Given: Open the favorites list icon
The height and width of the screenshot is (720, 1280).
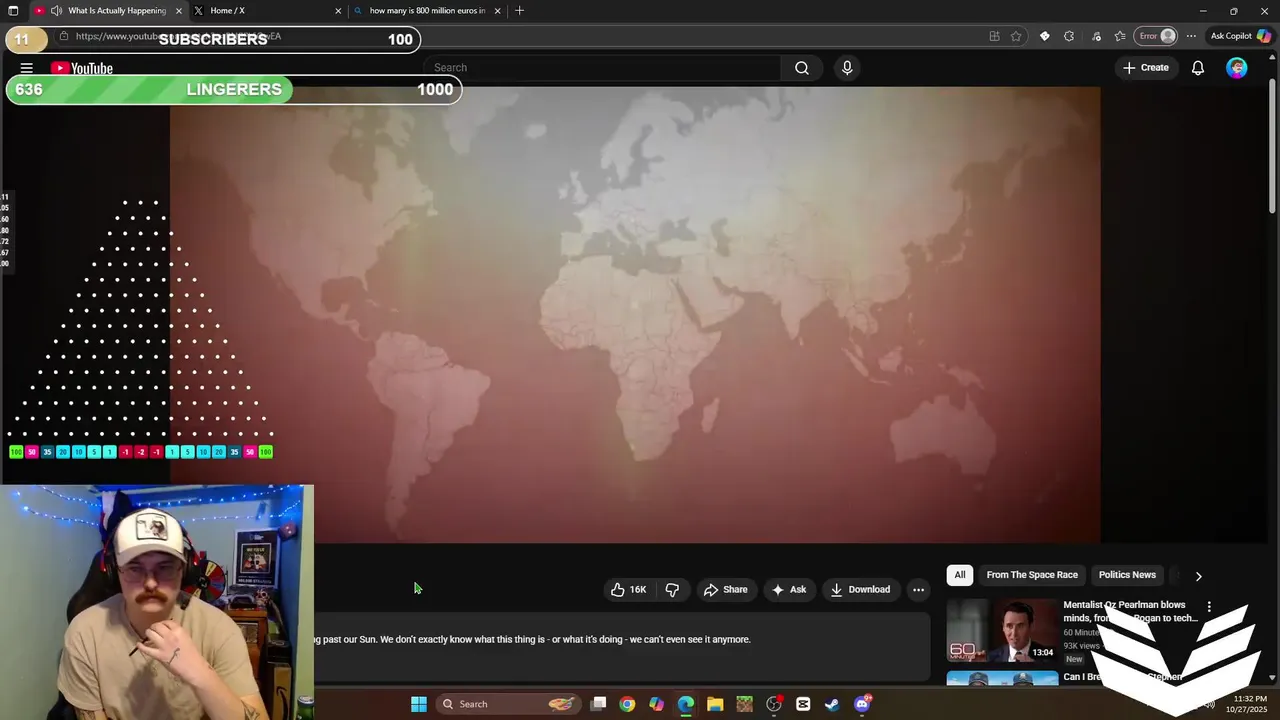Looking at the screenshot, I should coord(1119,36).
